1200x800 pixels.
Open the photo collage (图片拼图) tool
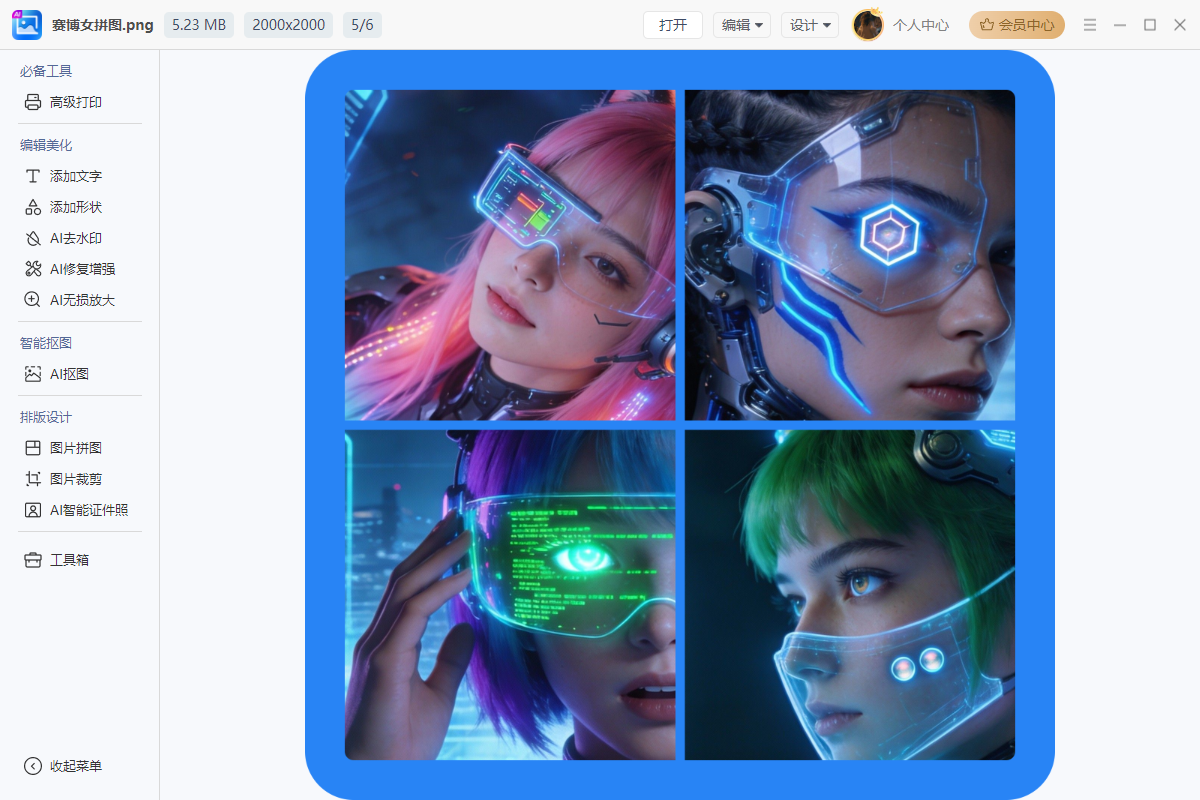coord(75,448)
